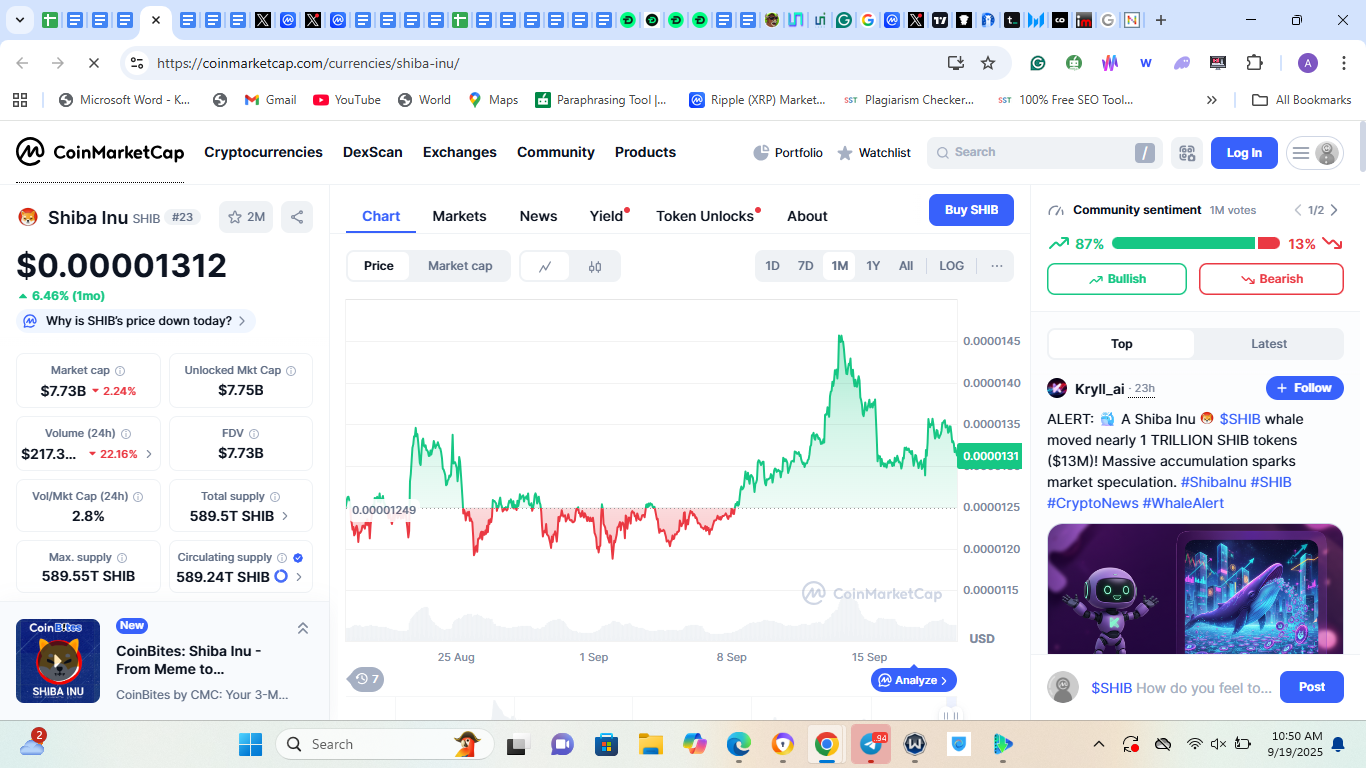Switch chart to Market cap view
The width and height of the screenshot is (1366, 768).
pyautogui.click(x=460, y=266)
